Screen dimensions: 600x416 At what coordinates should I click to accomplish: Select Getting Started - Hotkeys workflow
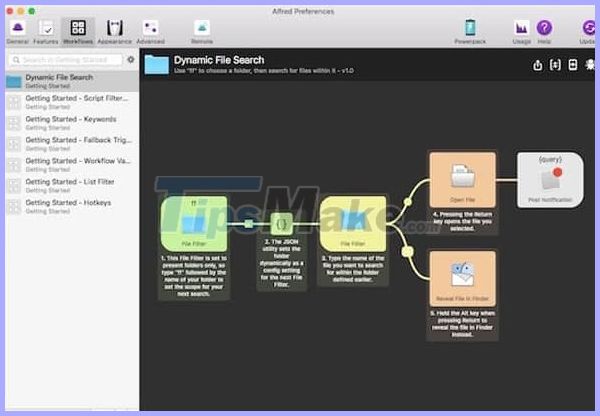coord(72,206)
